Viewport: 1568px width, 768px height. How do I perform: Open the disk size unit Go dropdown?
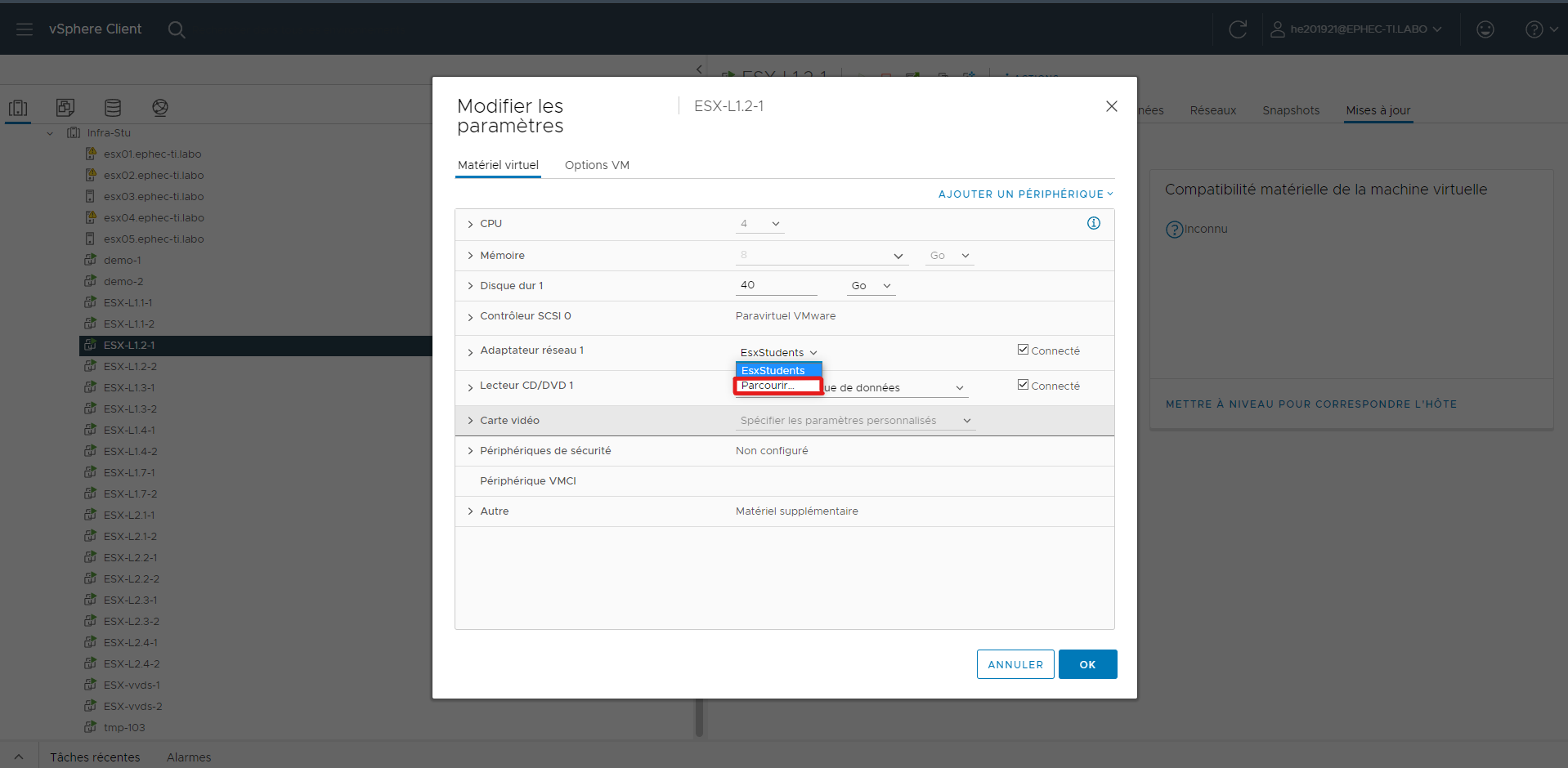pyautogui.click(x=871, y=286)
